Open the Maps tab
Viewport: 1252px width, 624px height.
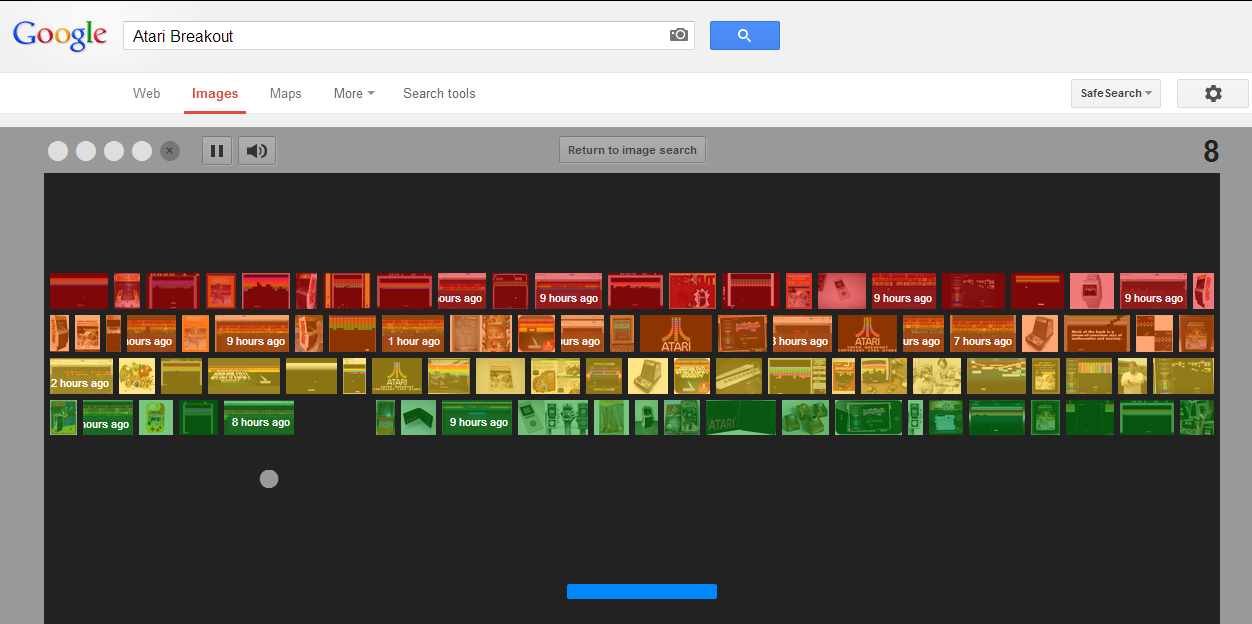(285, 93)
